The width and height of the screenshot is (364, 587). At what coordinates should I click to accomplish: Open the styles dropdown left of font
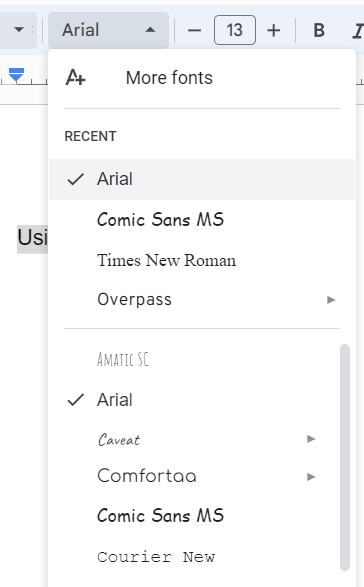18,30
